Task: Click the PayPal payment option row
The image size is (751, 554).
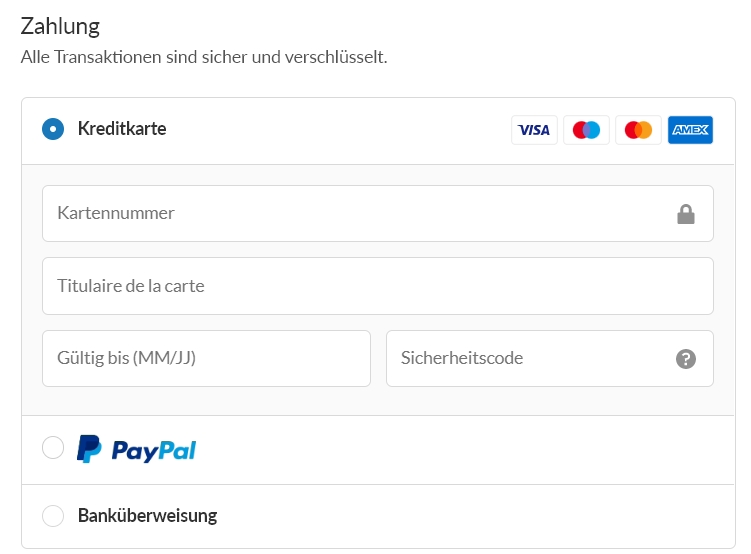Action: [x=378, y=450]
